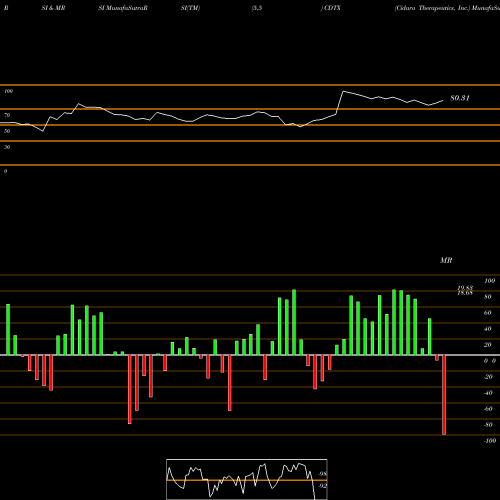500x500 pixels.
Task: Click the 30 level label on RSI axis
Action: (7, 147)
